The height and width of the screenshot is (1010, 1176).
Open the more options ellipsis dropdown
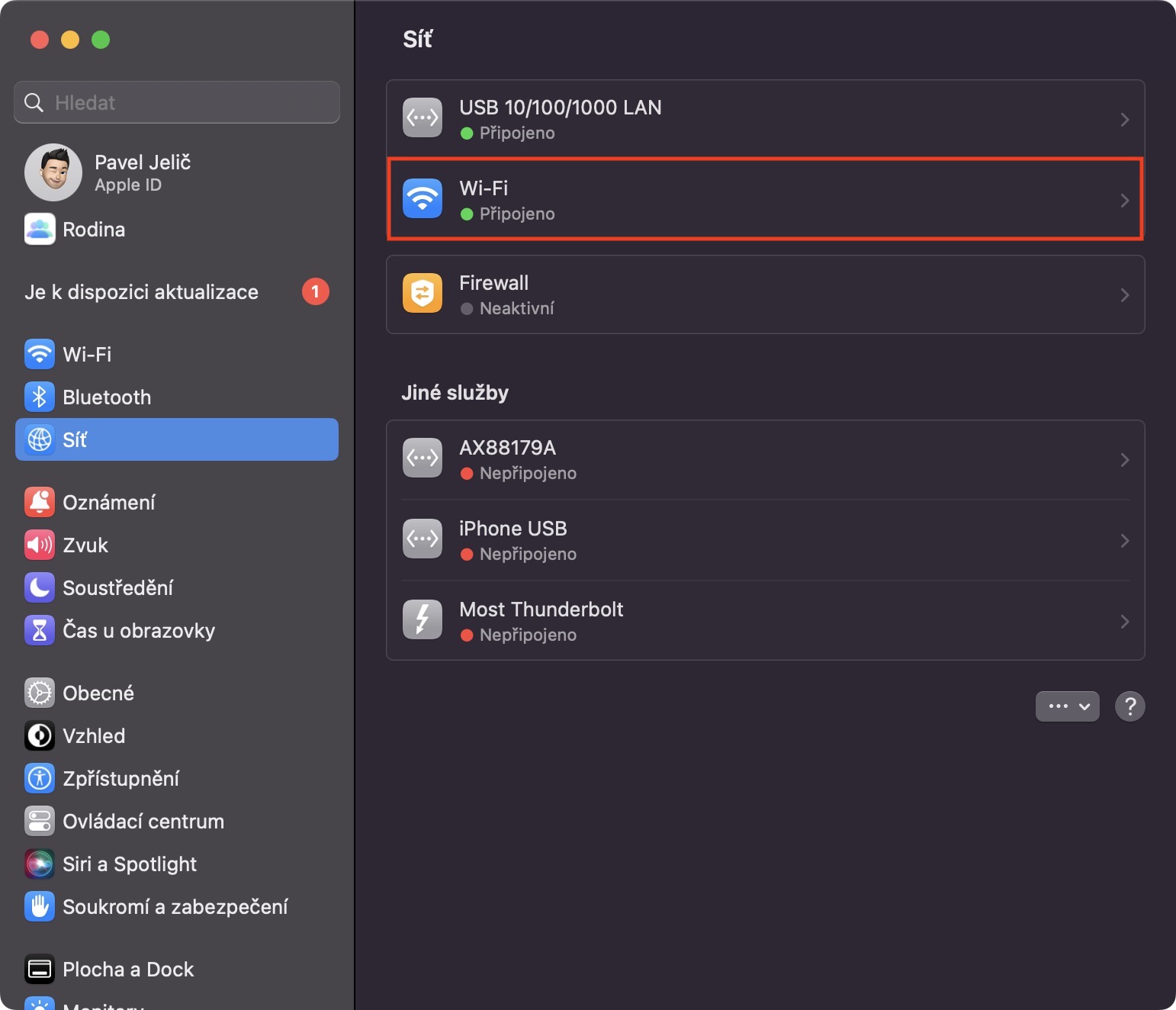(1067, 706)
